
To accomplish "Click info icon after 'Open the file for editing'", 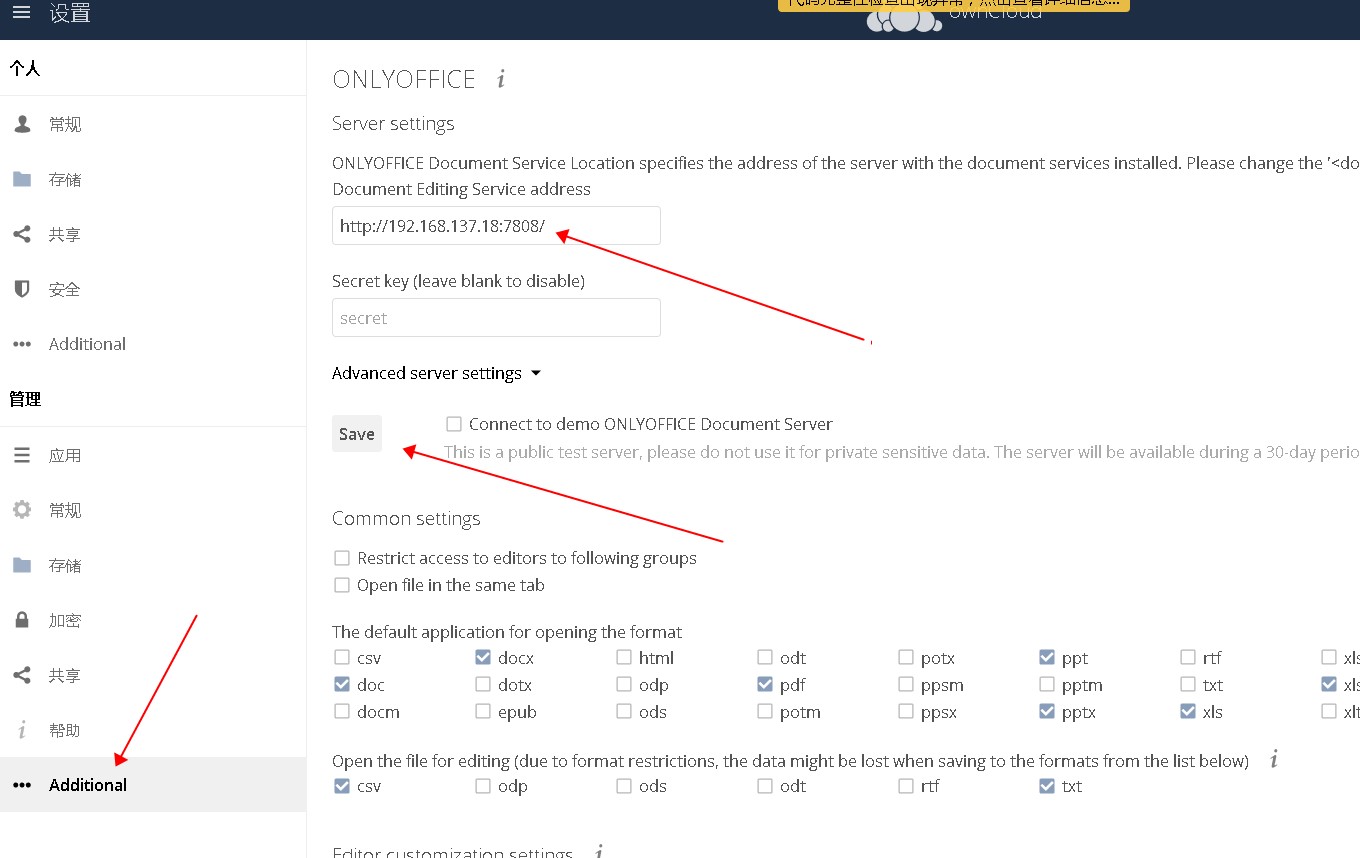I will (1274, 760).
